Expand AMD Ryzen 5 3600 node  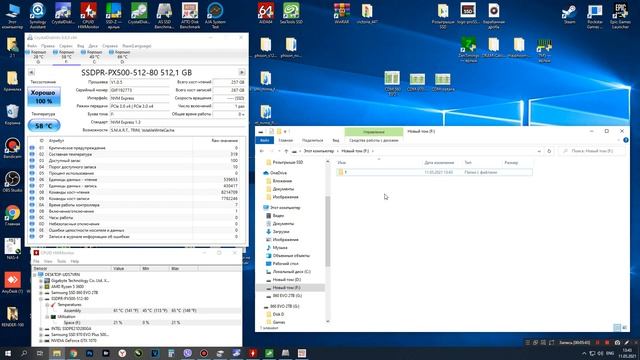click(41, 287)
